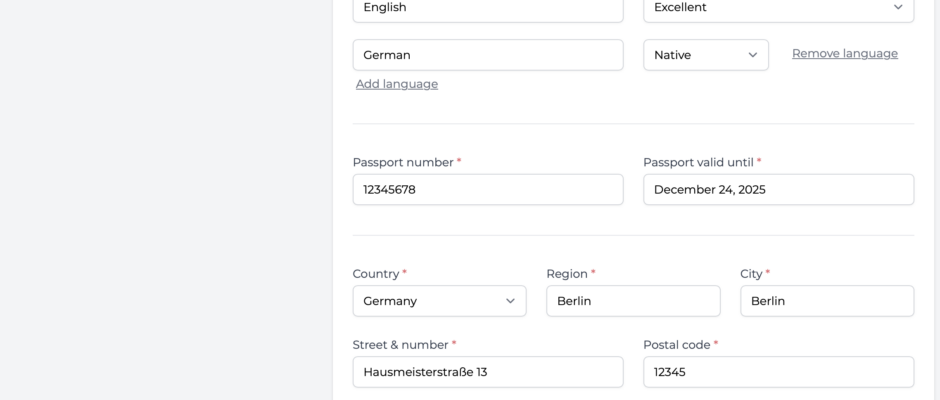940x400 pixels.
Task: Open the Passport valid until date field
Action: click(x=778, y=190)
